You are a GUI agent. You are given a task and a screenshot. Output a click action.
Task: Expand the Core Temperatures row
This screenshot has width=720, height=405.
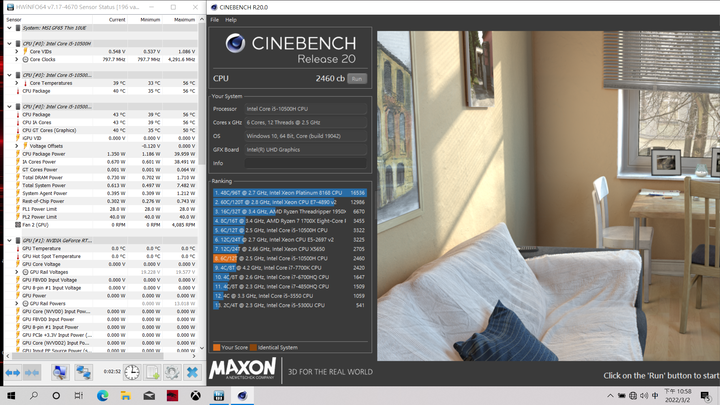pos(17,83)
